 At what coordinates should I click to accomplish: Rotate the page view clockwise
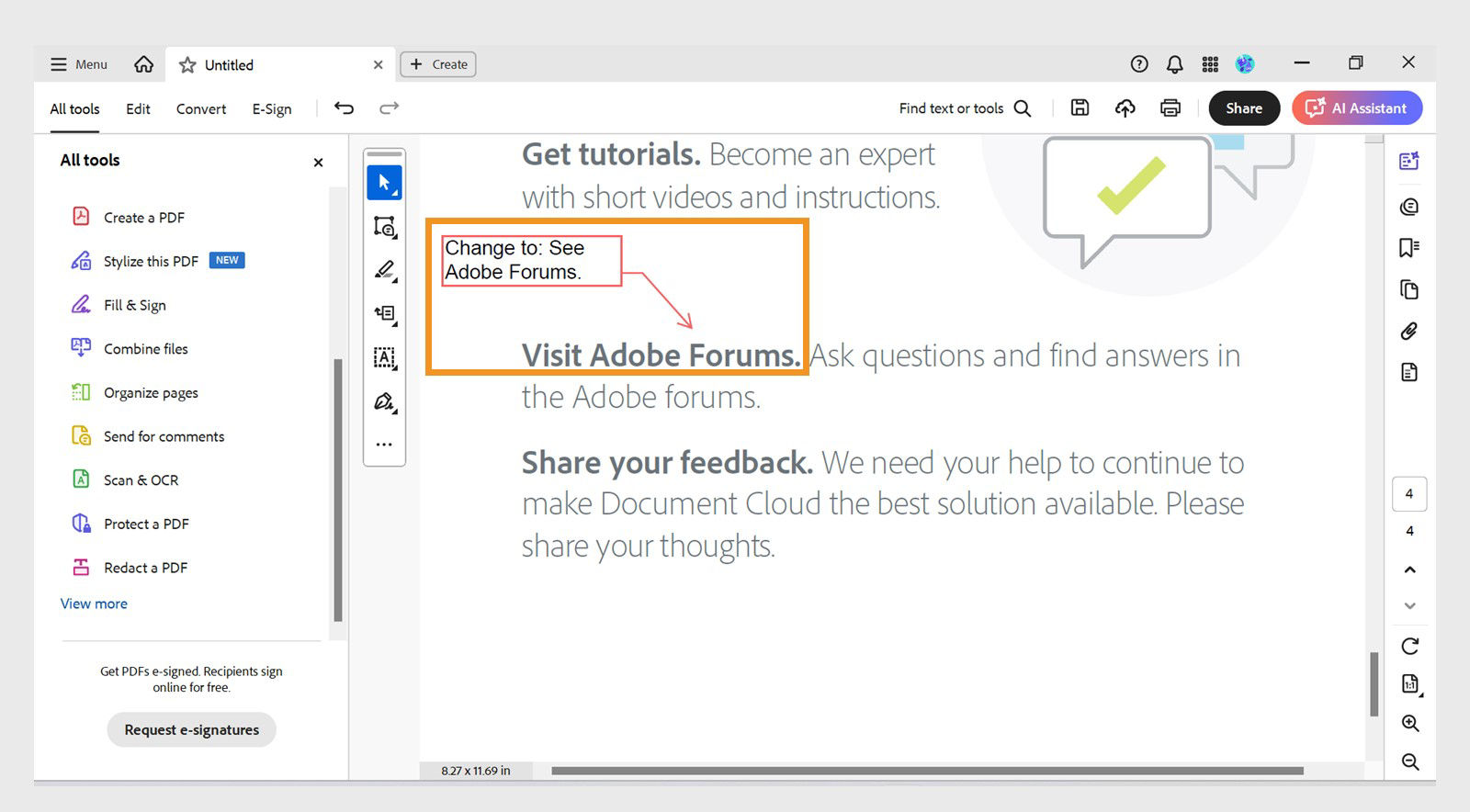coord(1410,646)
